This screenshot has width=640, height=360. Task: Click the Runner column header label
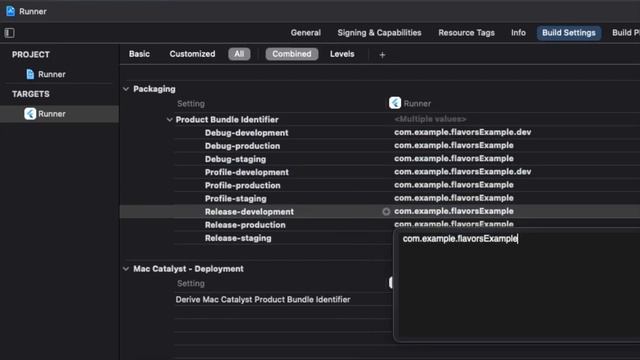(x=417, y=104)
